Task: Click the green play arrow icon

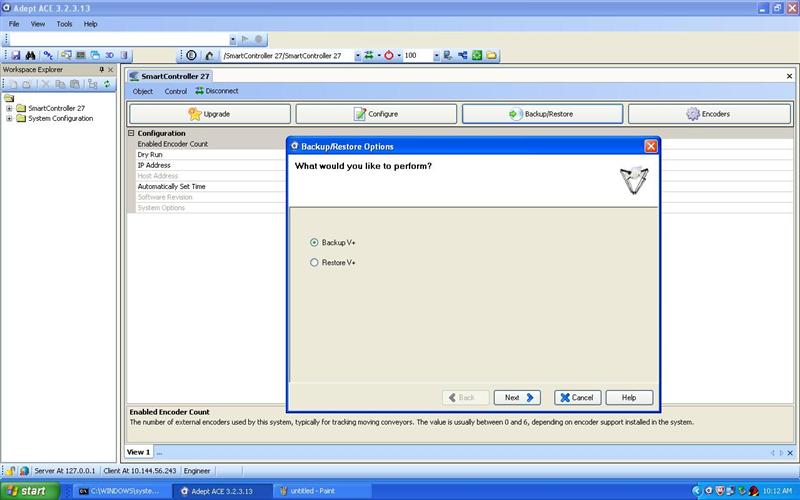Action: point(245,39)
